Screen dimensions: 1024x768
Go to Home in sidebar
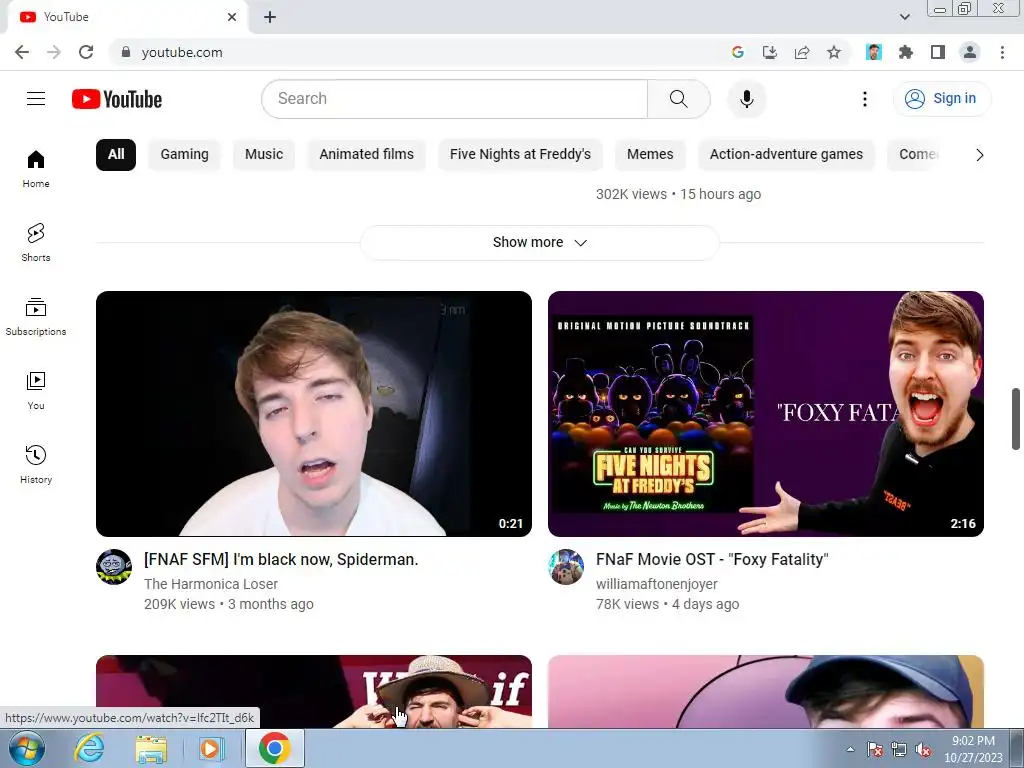36,169
